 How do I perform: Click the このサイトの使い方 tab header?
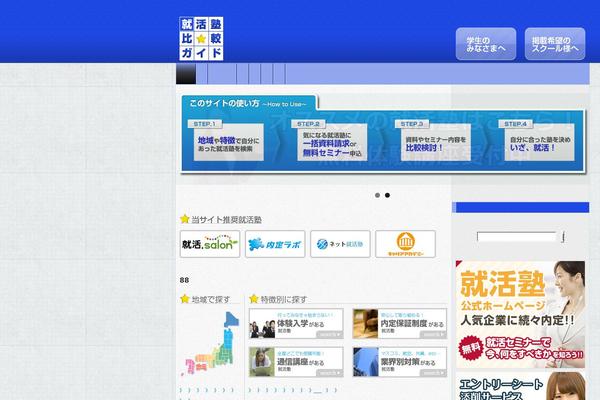(249, 103)
